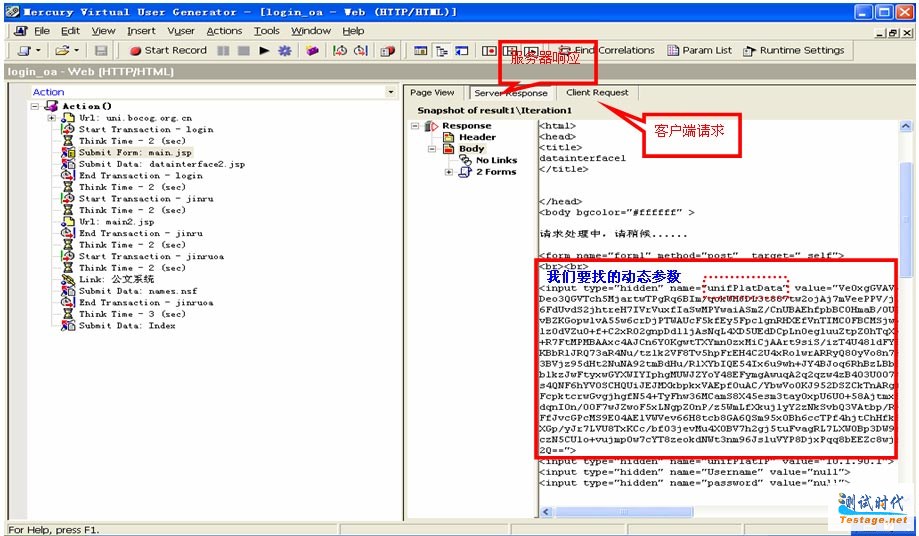Click the Start Record button
This screenshot has height=536, width=919.
[168, 50]
